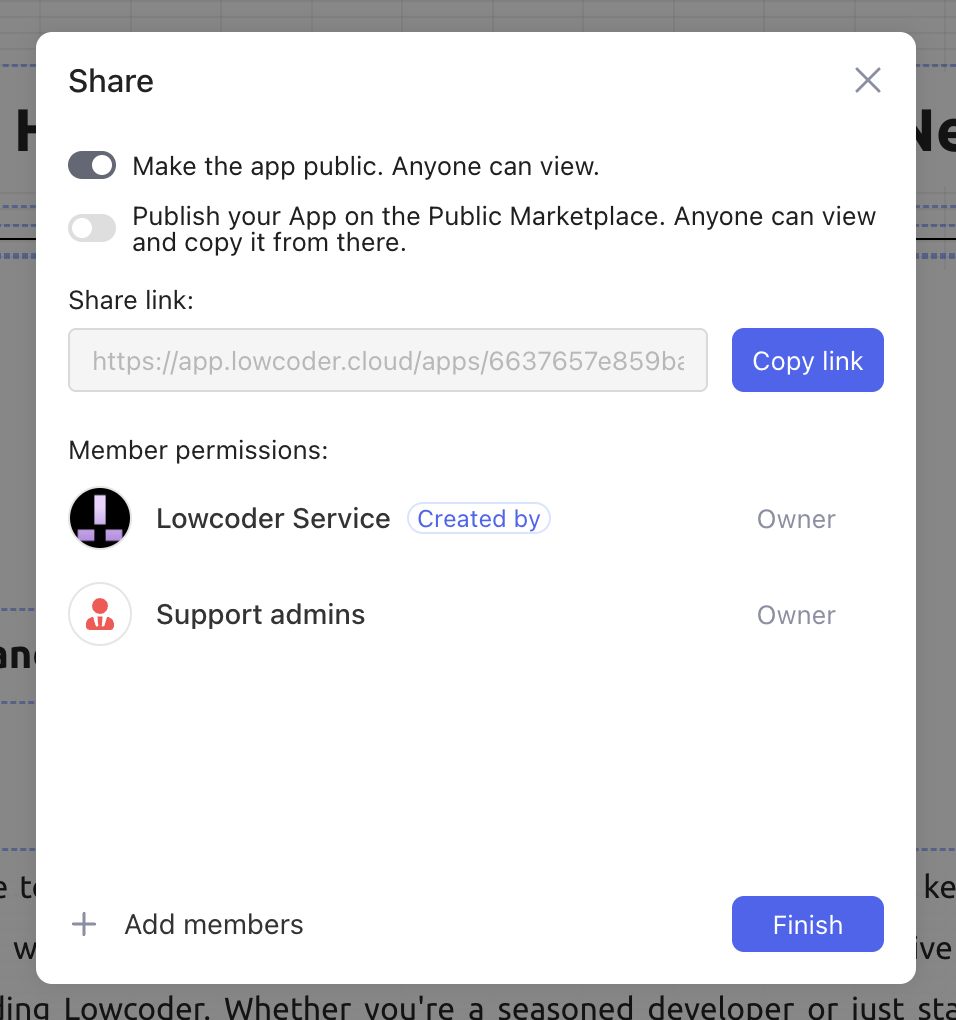Viewport: 956px width, 1020px height.
Task: Click into the share link URL field
Action: pyautogui.click(x=388, y=360)
